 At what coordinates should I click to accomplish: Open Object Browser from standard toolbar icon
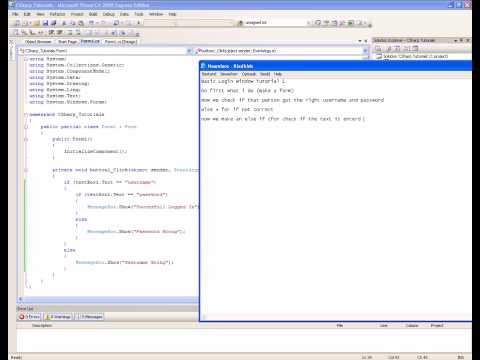pos(334,23)
